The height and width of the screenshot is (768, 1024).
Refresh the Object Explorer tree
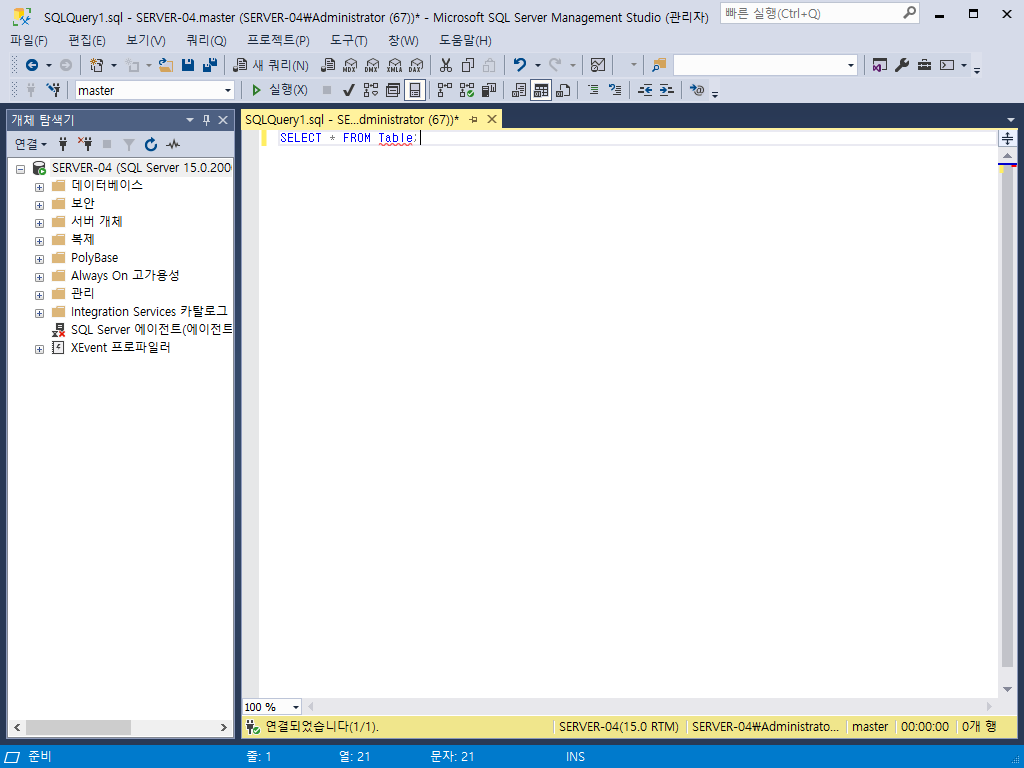(151, 144)
